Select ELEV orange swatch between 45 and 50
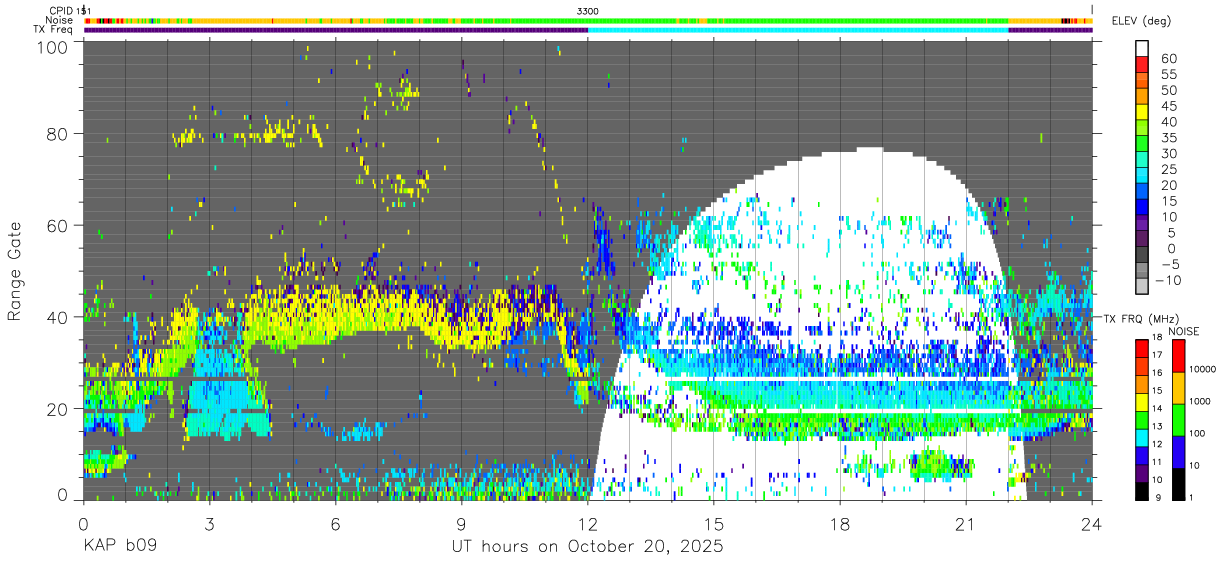The image size is (1228, 567). [1142, 96]
